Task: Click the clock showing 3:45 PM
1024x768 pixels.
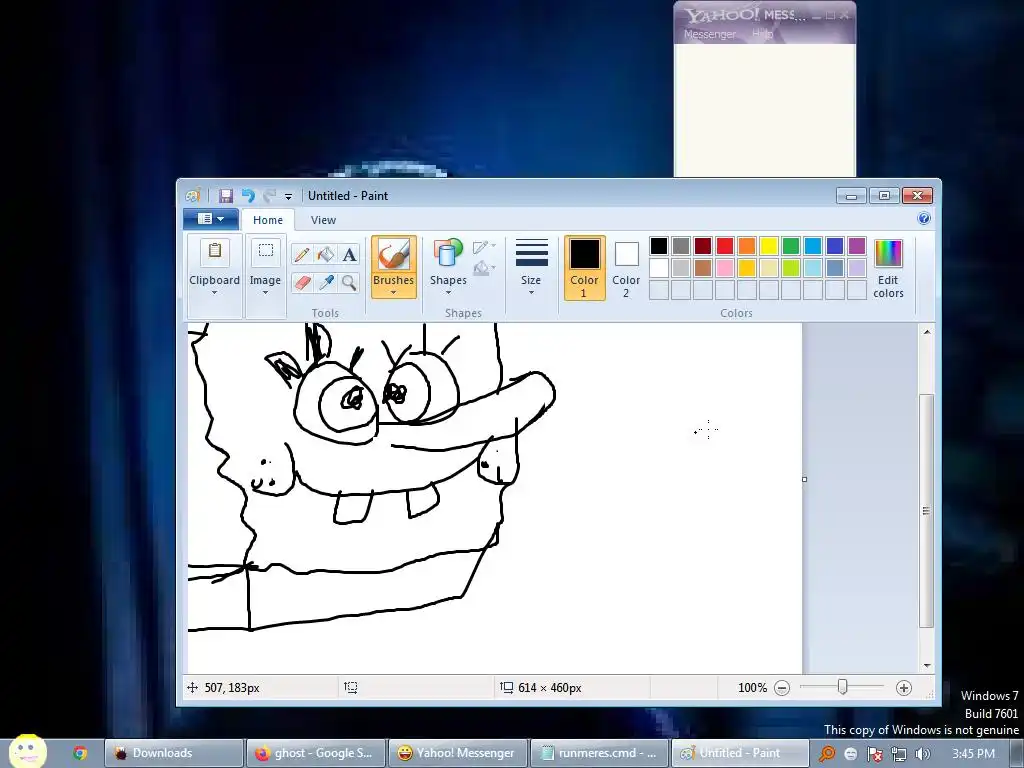Action: pyautogui.click(x=973, y=754)
